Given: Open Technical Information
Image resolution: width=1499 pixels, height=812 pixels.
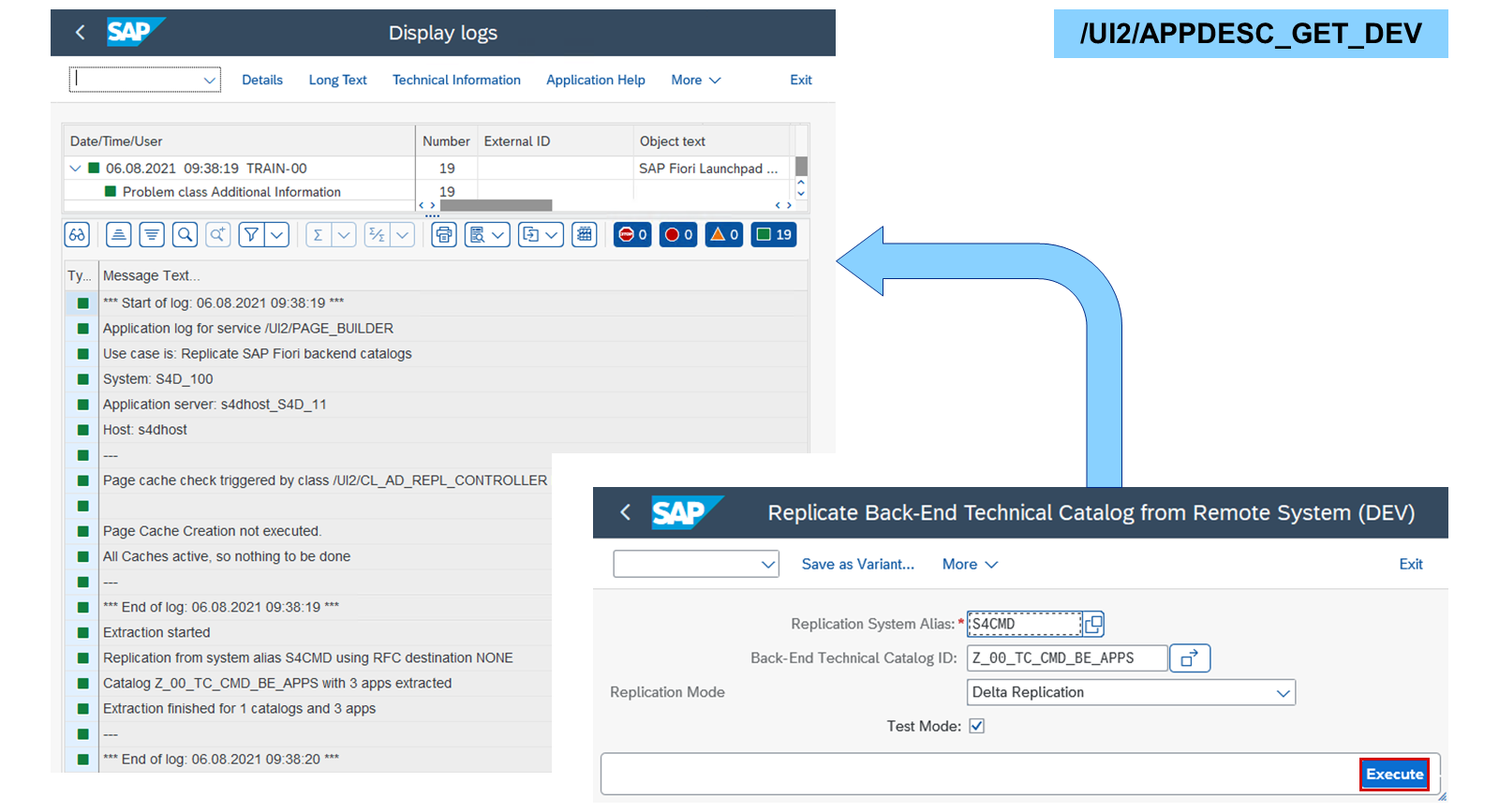Looking at the screenshot, I should coord(456,81).
